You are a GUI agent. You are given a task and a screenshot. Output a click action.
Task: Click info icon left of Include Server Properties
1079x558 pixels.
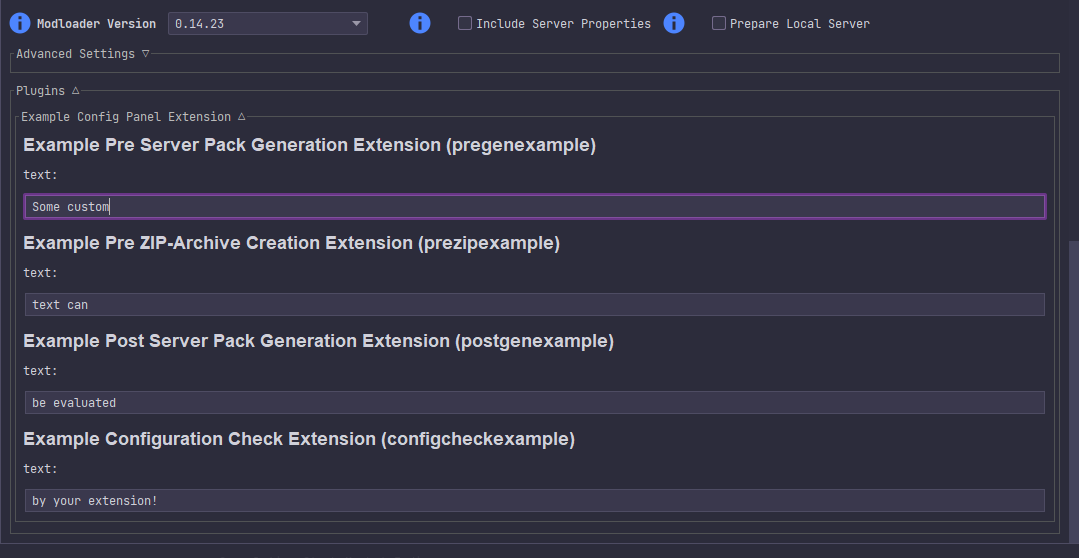[420, 23]
